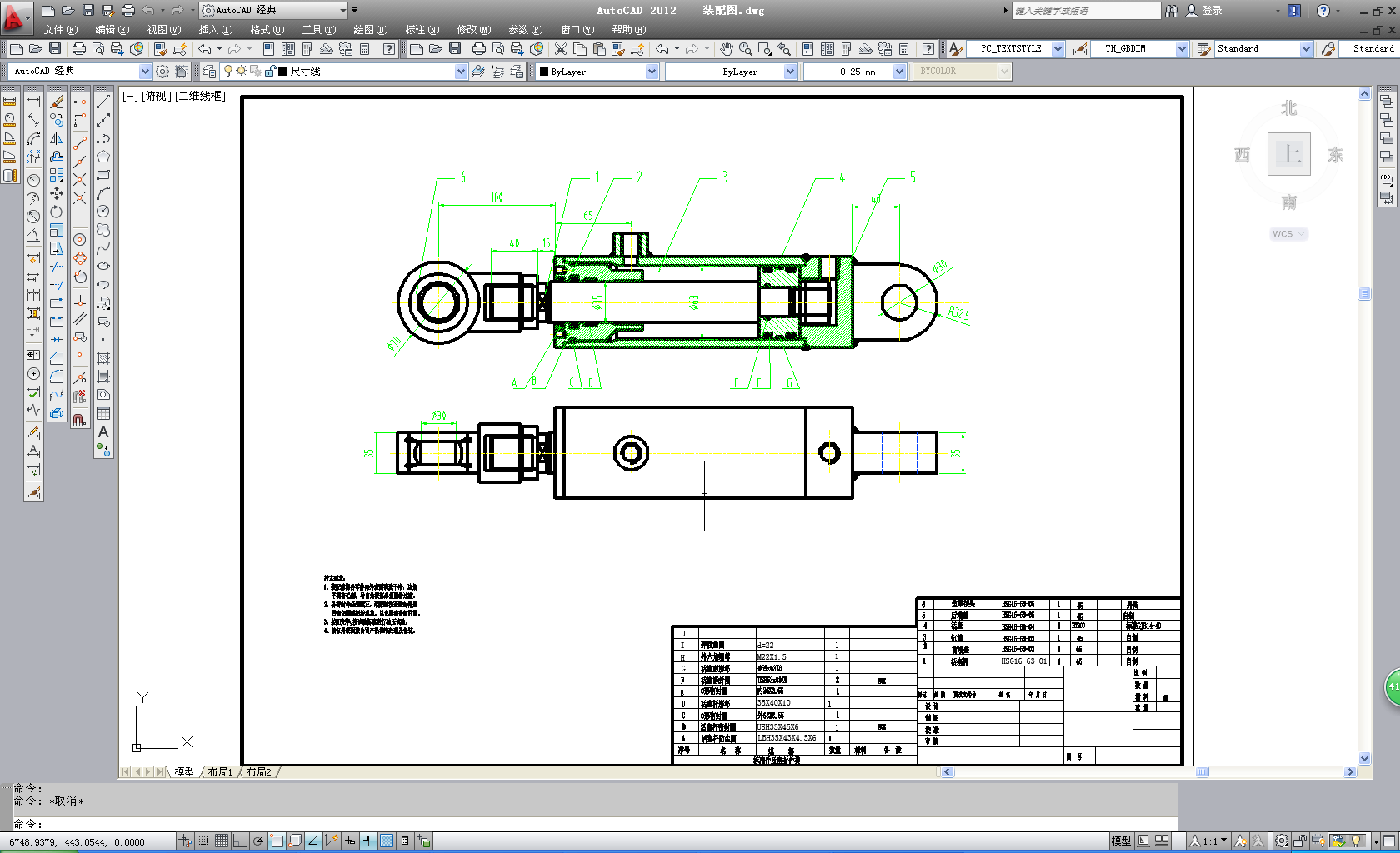
Task: Toggle layer lock padlock for 尺寸线
Action: pos(270,72)
